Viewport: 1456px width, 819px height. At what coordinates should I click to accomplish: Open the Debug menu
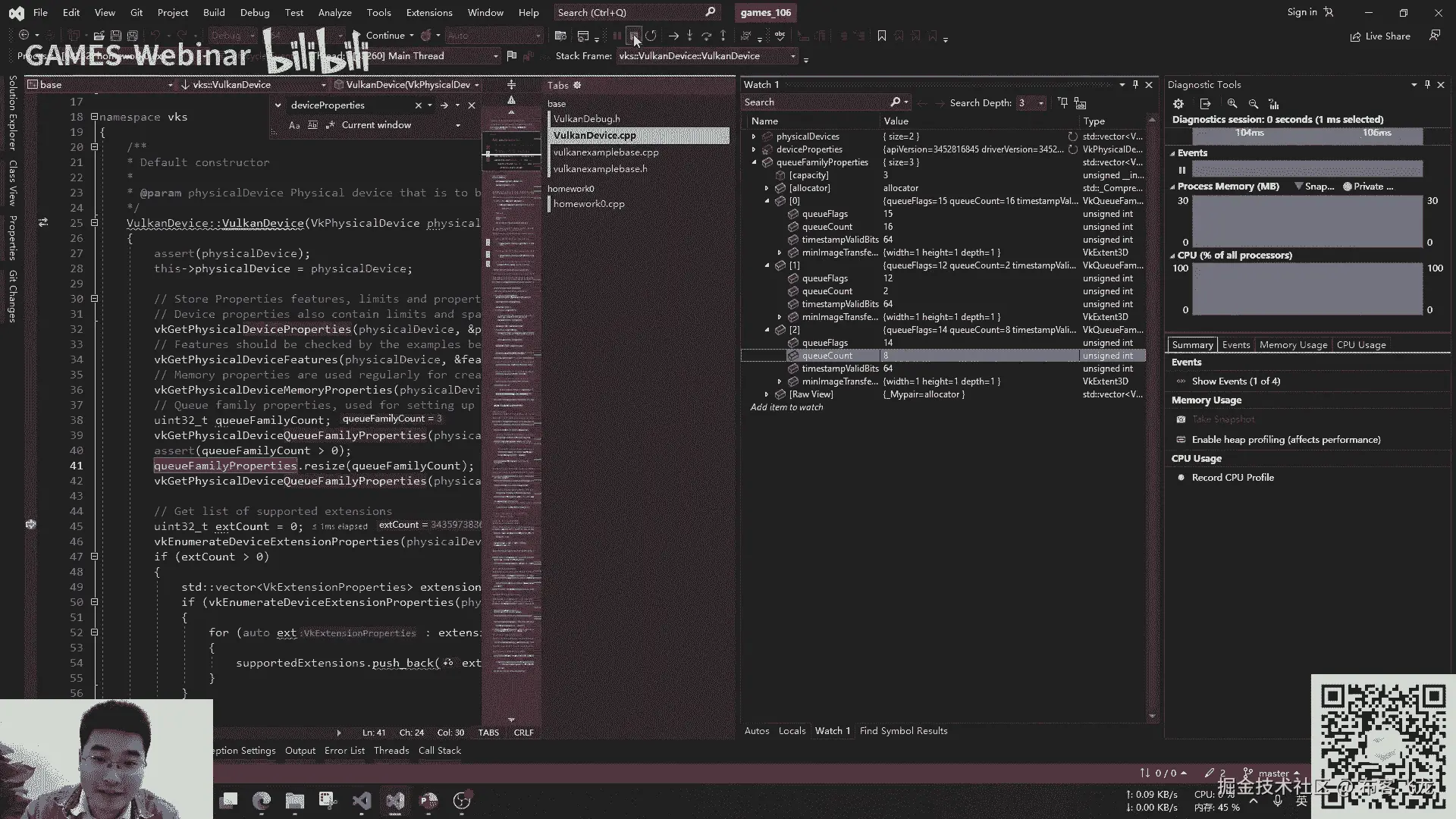click(x=254, y=12)
